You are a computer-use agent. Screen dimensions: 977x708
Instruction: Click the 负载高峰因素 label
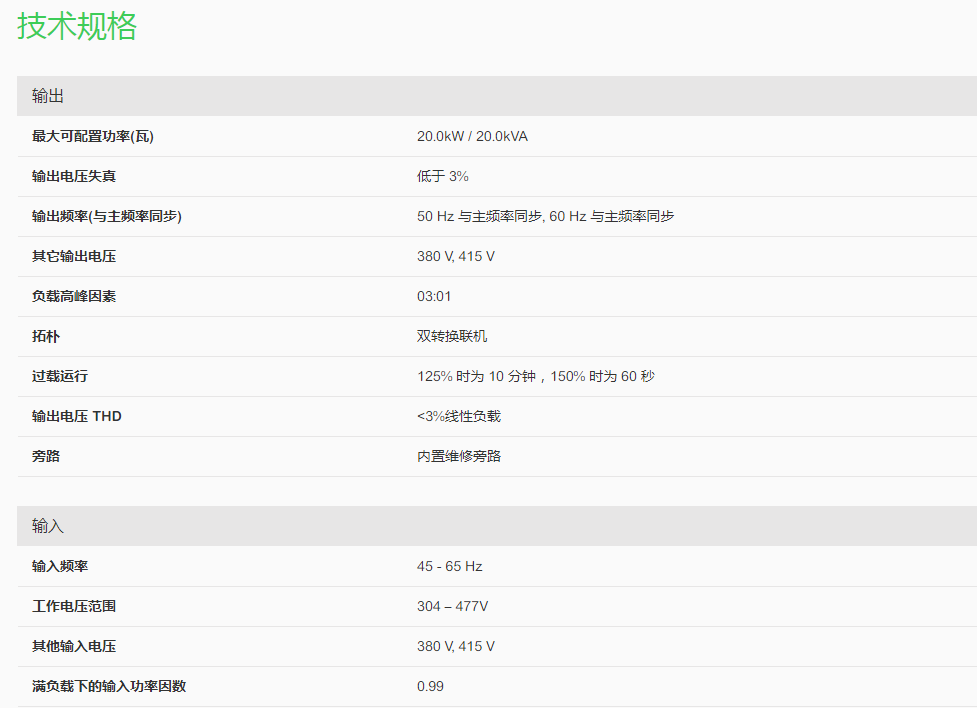coord(74,296)
